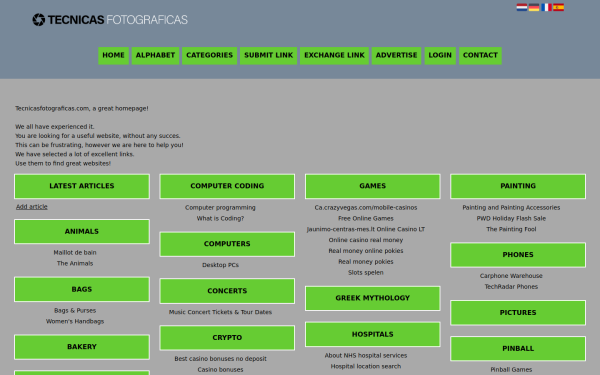Click the Tecnicas Fotograficas logo
This screenshot has height=375, width=600.
pos(110,20)
